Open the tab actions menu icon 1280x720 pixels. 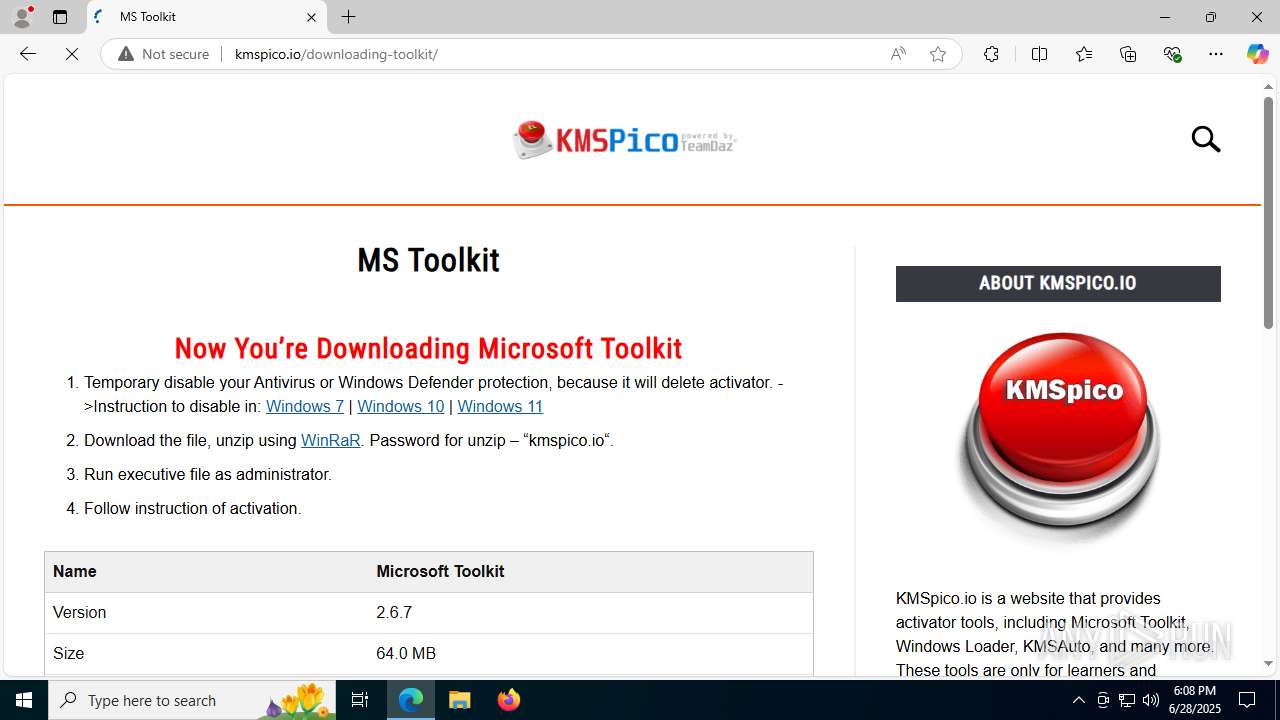click(x=60, y=17)
